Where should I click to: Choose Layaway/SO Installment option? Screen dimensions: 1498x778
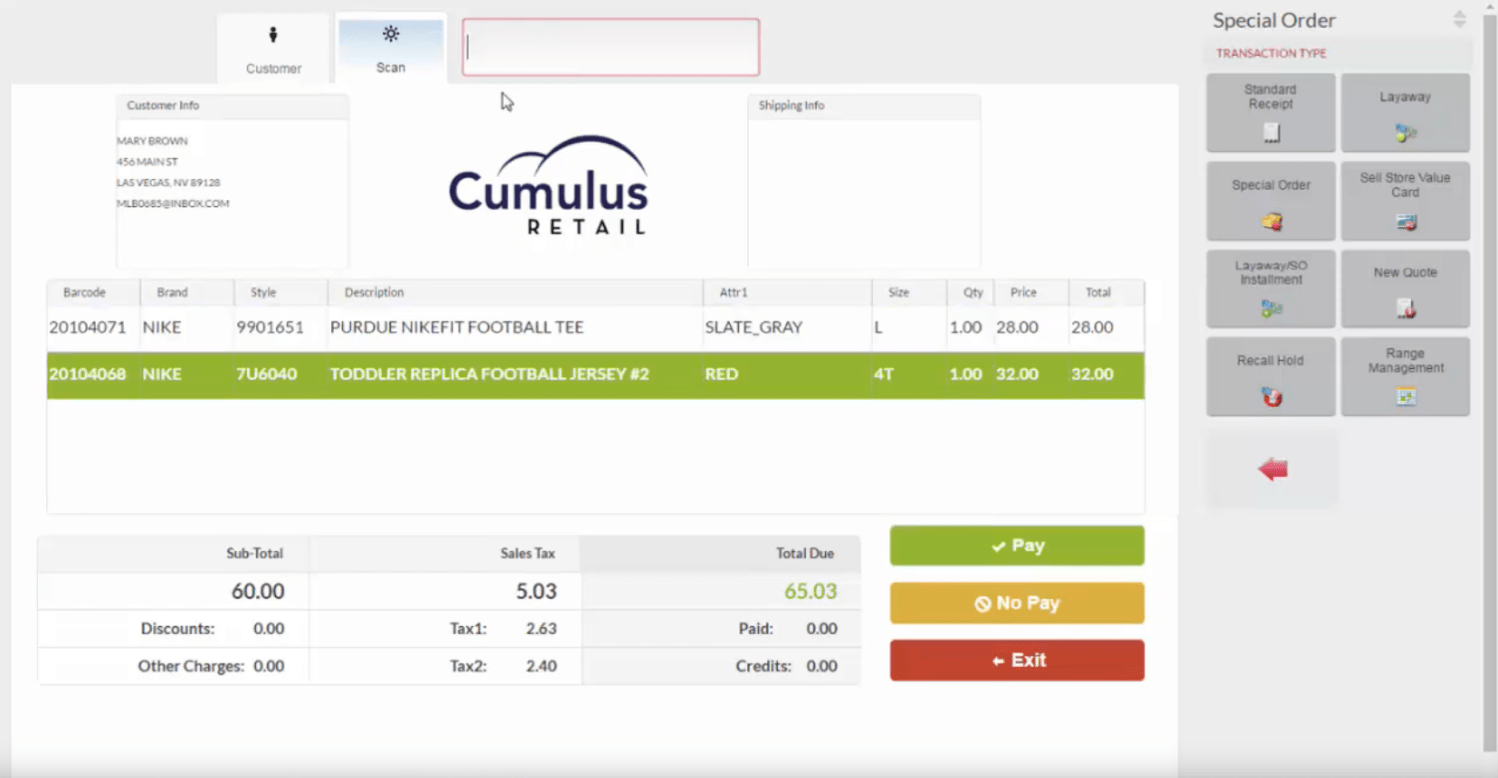[1271, 289]
